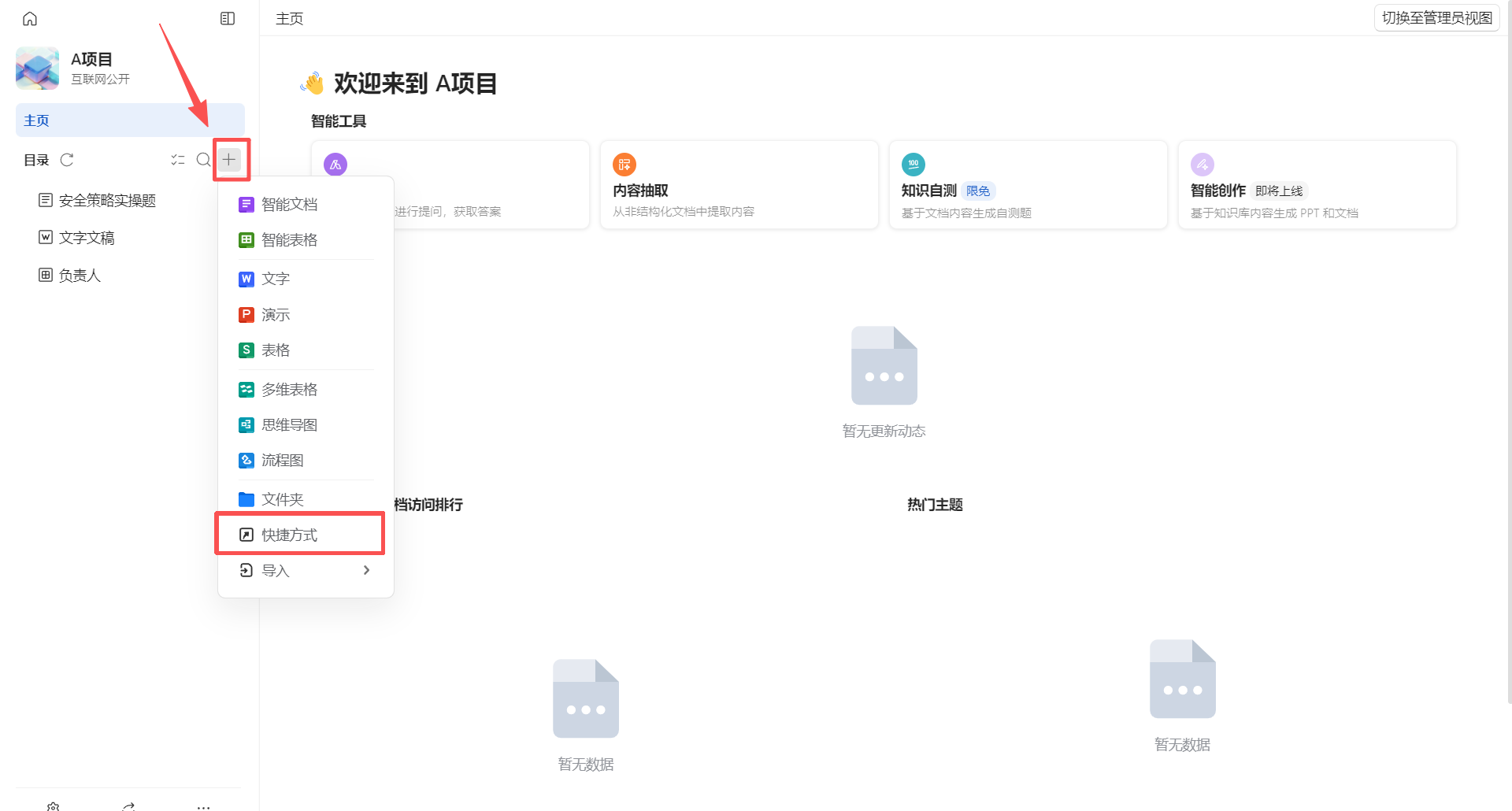Viewport: 1512px width, 811px height.
Task: Click the 思维导图 icon
Action: tap(246, 424)
